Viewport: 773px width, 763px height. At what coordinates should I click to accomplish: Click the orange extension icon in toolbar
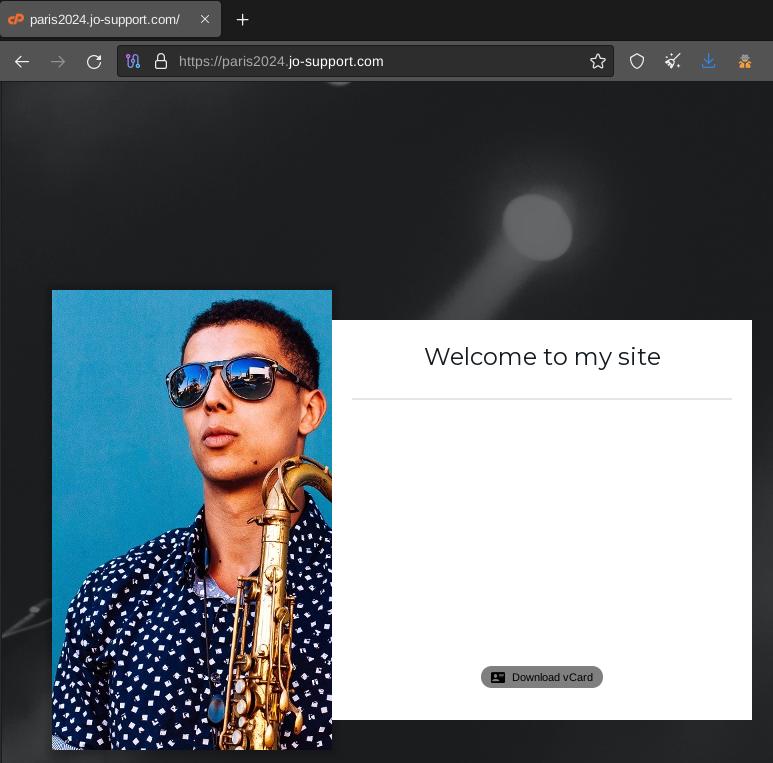(x=745, y=61)
